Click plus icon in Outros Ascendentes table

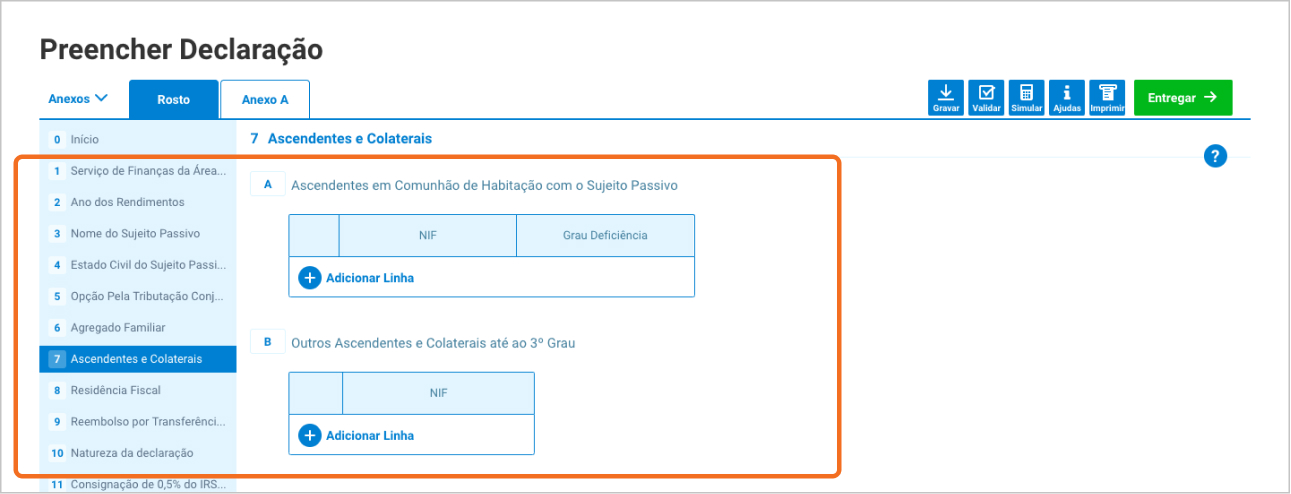point(310,436)
